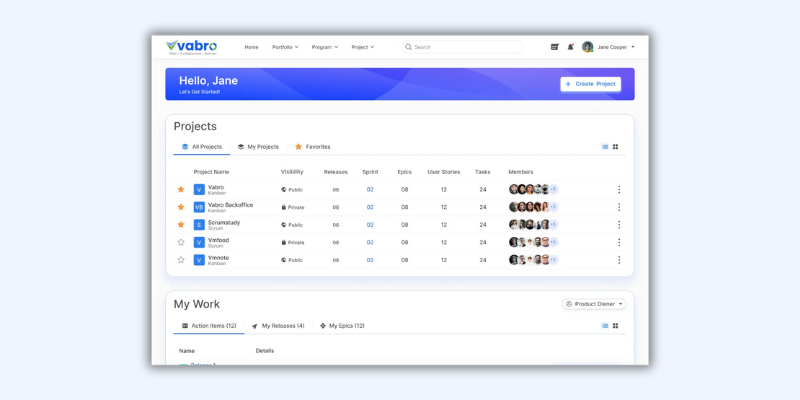Click the User Stories column header
The height and width of the screenshot is (400, 800).
tap(444, 172)
